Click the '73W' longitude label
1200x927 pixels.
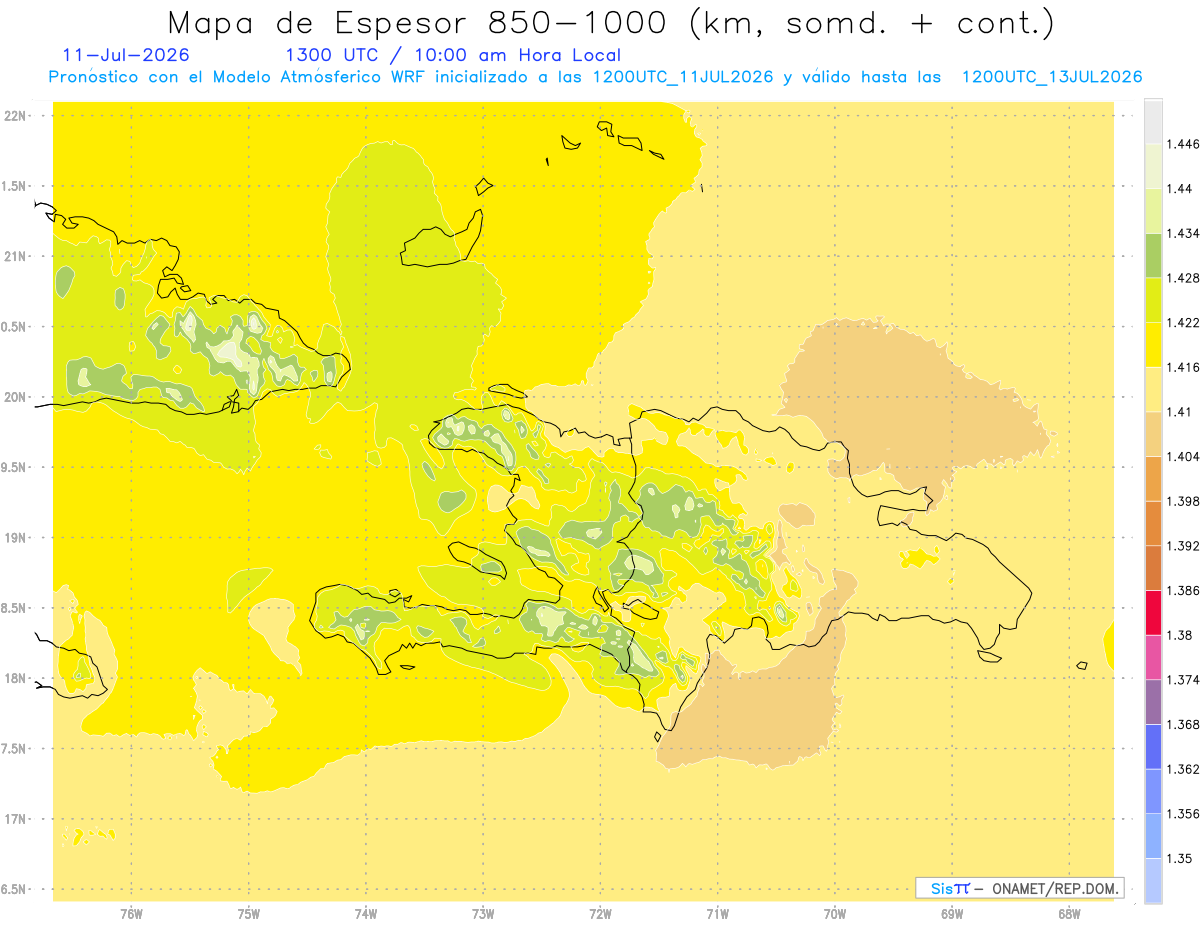pos(483,913)
